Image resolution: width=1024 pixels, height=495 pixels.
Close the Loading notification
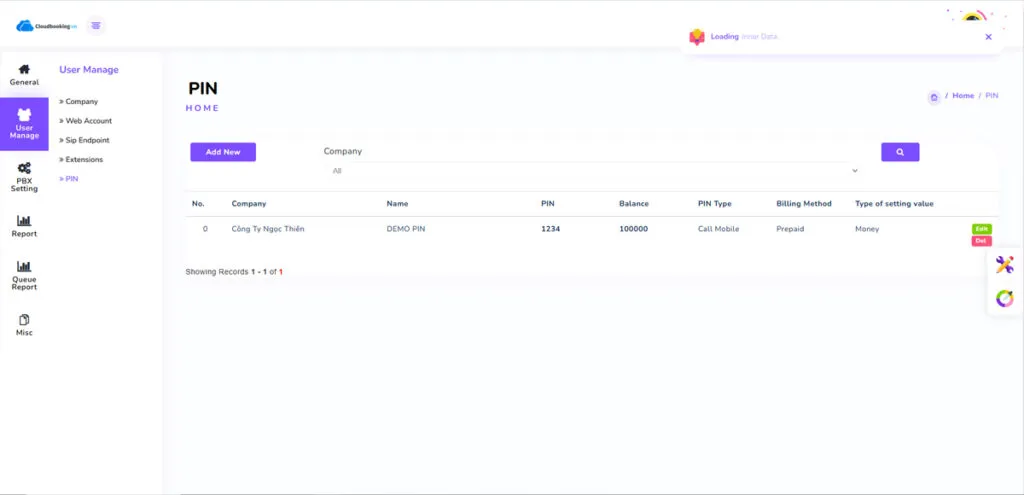(x=988, y=37)
